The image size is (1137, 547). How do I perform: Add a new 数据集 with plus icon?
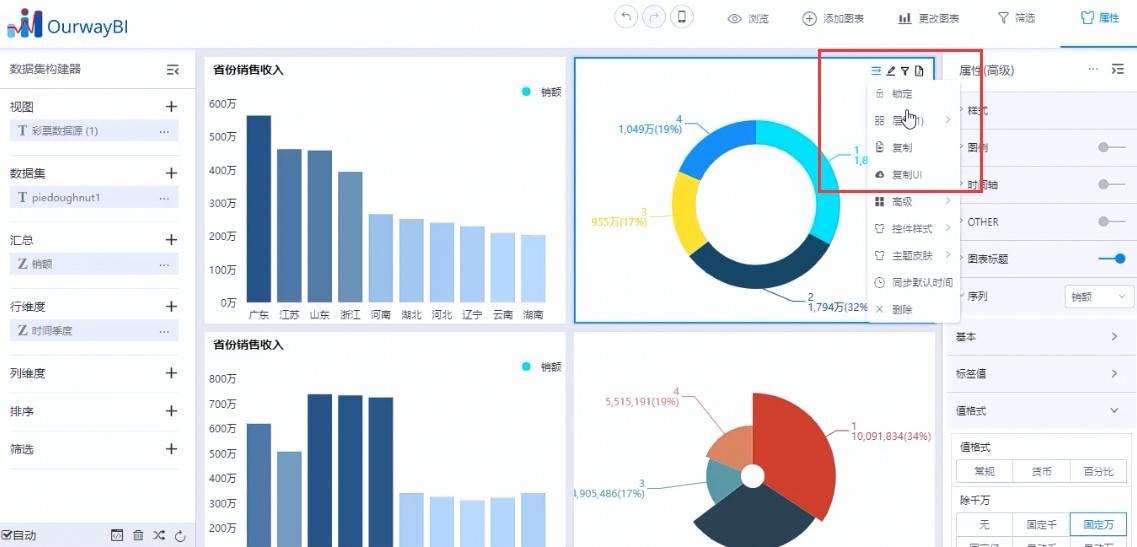click(171, 173)
